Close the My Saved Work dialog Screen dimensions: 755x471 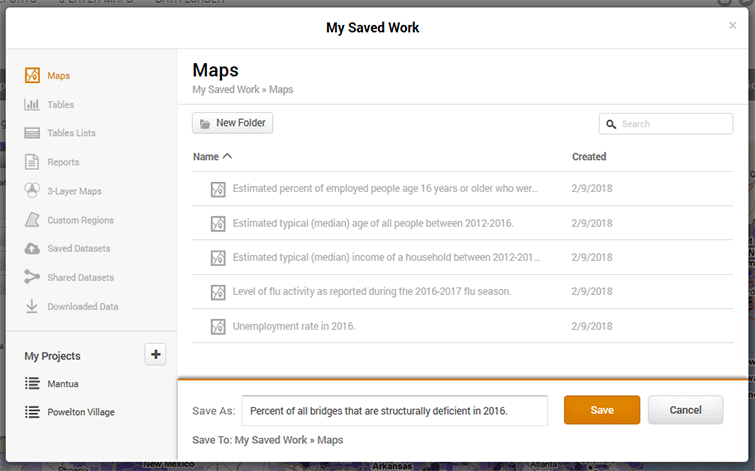(x=732, y=25)
